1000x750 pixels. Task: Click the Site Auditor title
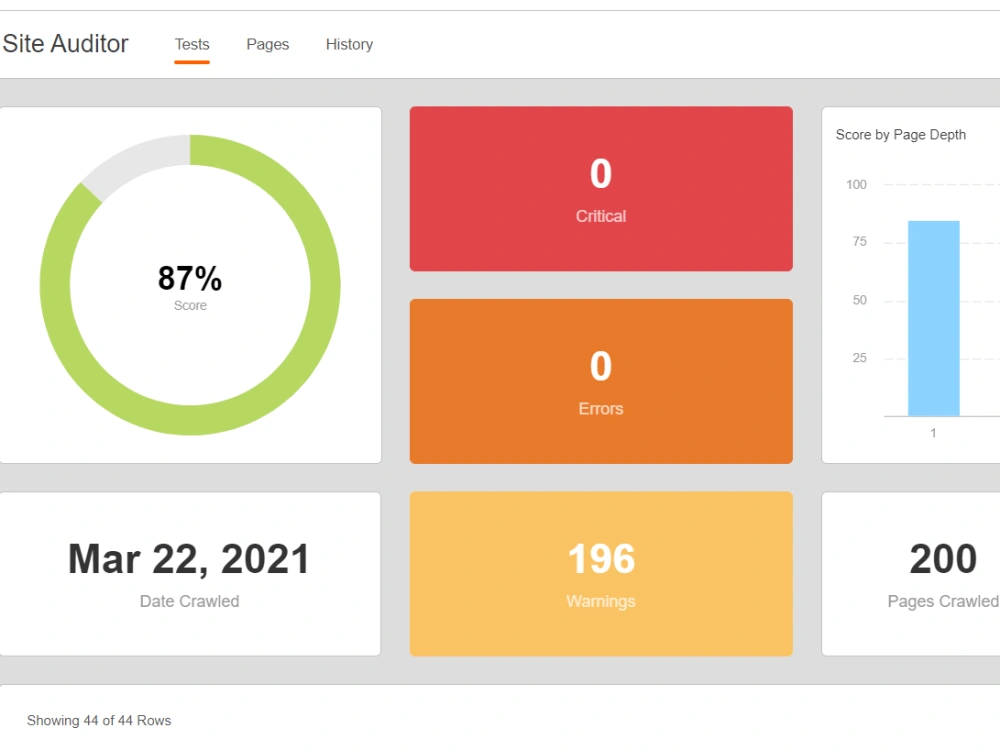tap(66, 44)
